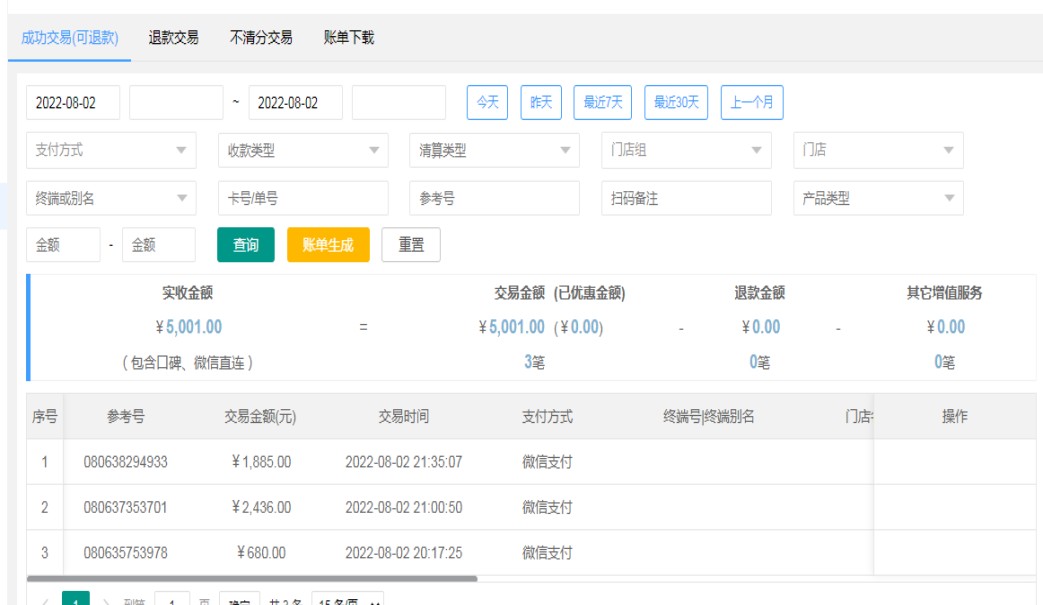Expand the 门店组 selector
This screenshot has width=1043, height=605.
pos(686,150)
